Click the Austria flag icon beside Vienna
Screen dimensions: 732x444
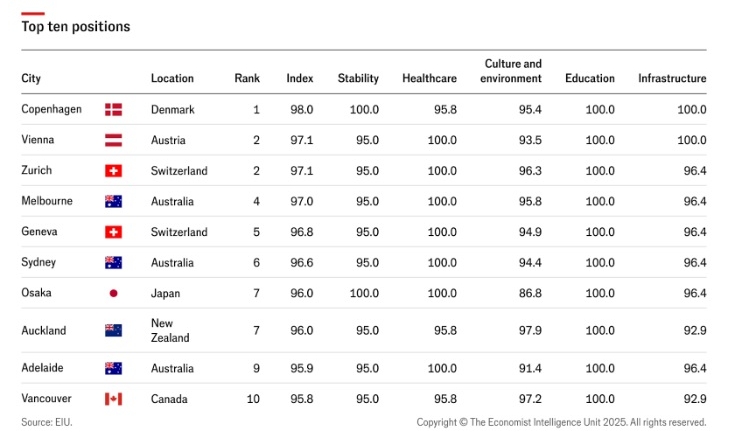[x=113, y=140]
